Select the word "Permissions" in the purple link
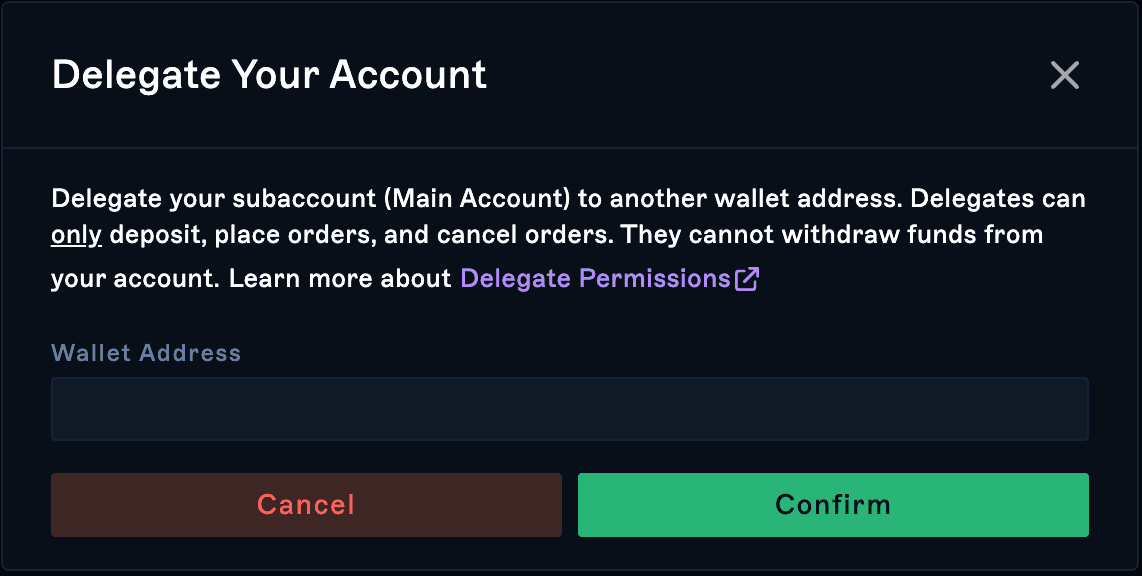Viewport: 1142px width, 576px height. coord(654,279)
